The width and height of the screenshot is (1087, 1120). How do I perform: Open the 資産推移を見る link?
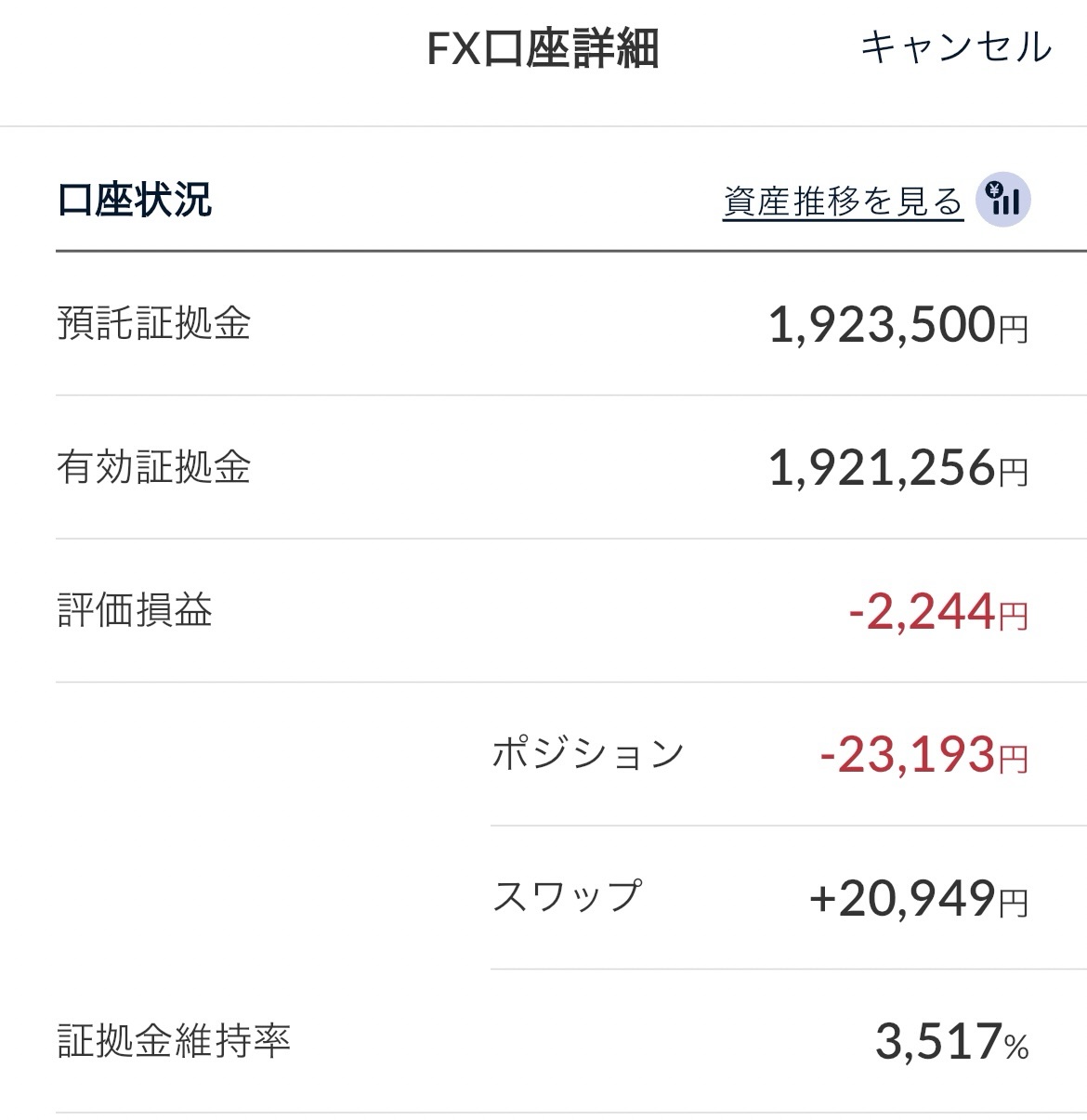pyautogui.click(x=843, y=202)
